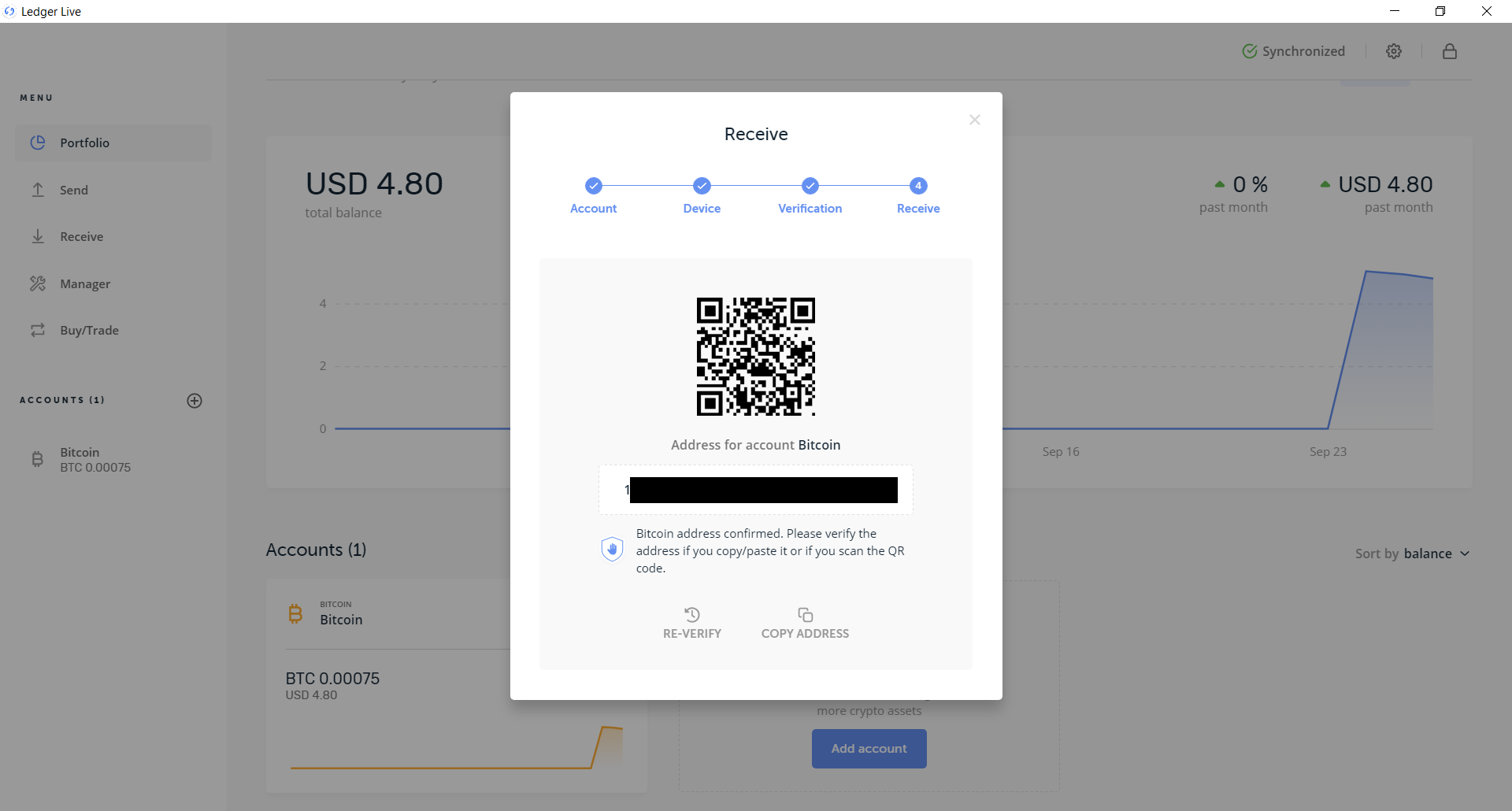Click the Accounts (1) section heading
This screenshot has width=1512, height=811.
(x=316, y=550)
